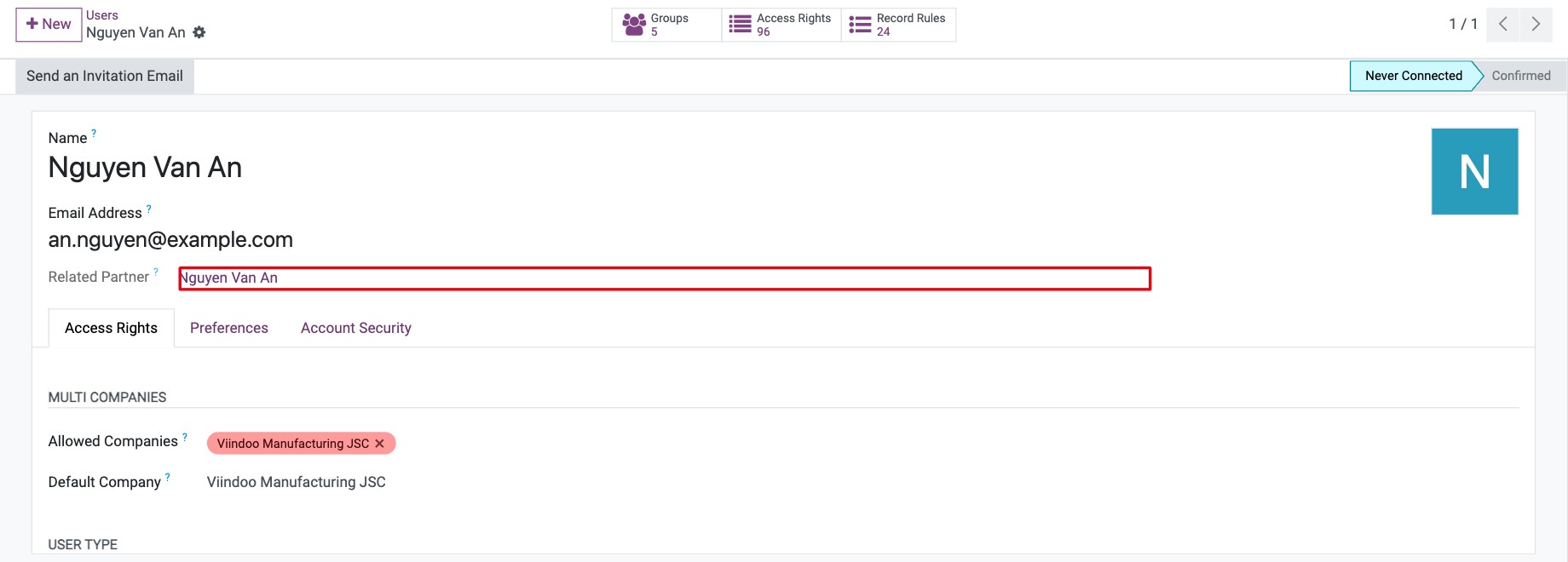Click the New user button
This screenshot has width=1568, height=562.
[49, 25]
